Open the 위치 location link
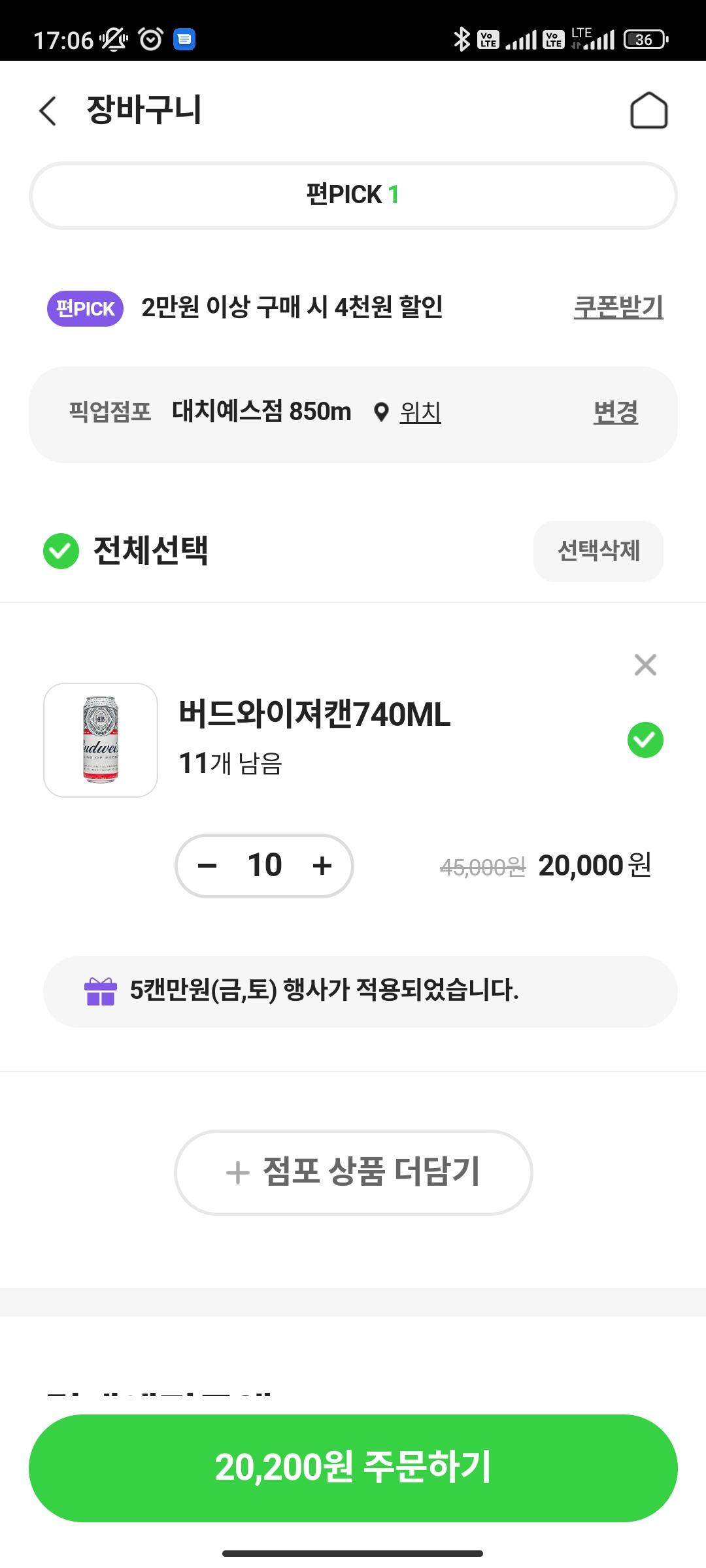Image resolution: width=706 pixels, height=1568 pixels. pos(420,412)
